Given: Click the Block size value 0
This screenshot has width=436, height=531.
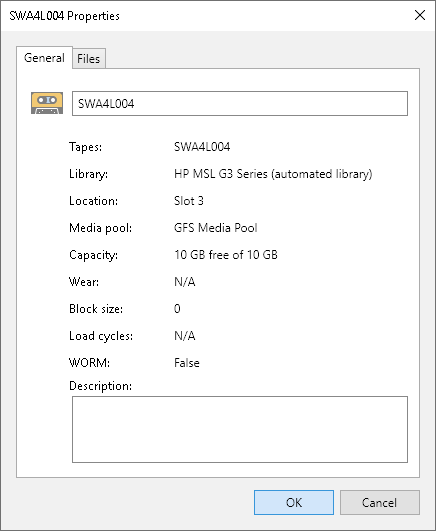Looking at the screenshot, I should 177,309.
